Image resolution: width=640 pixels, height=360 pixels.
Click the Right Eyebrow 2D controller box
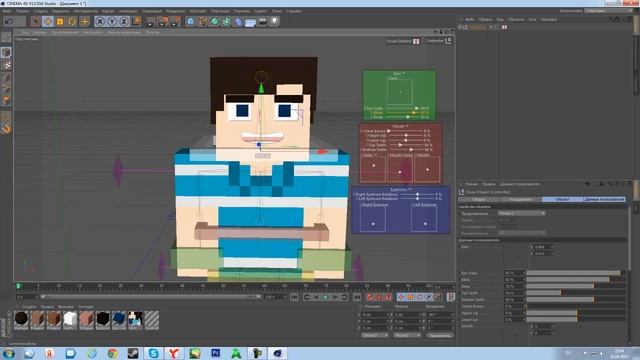click(x=373, y=219)
